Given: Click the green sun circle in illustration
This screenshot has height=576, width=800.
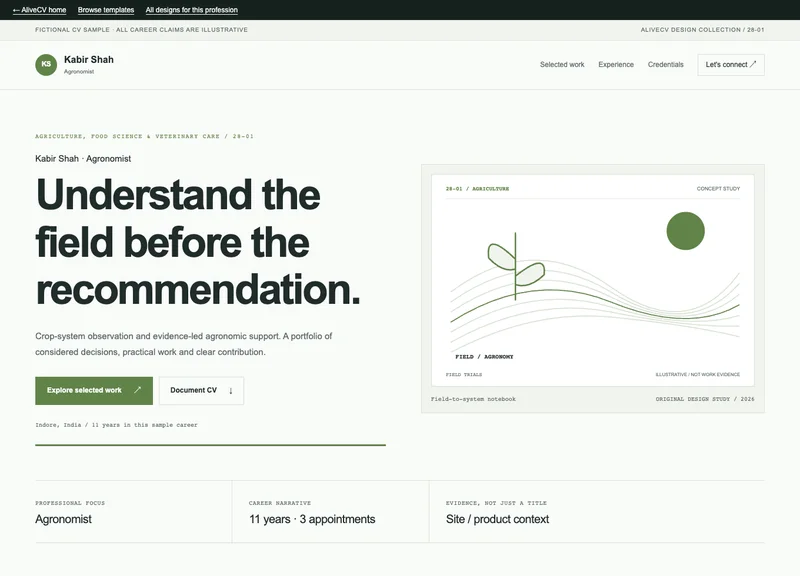Looking at the screenshot, I should tap(685, 231).
